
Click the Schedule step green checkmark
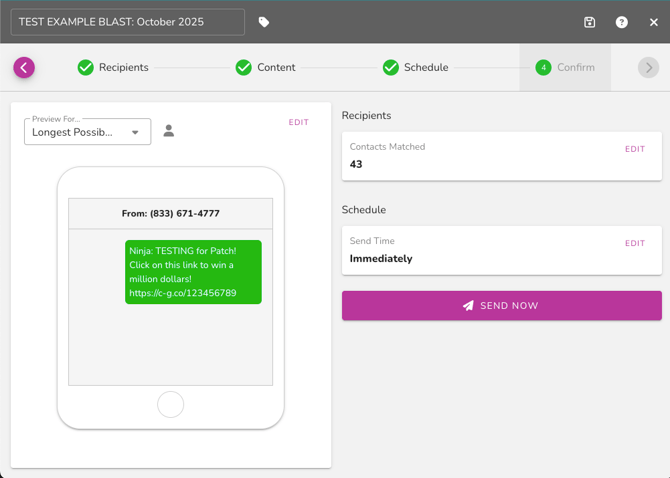click(x=391, y=67)
